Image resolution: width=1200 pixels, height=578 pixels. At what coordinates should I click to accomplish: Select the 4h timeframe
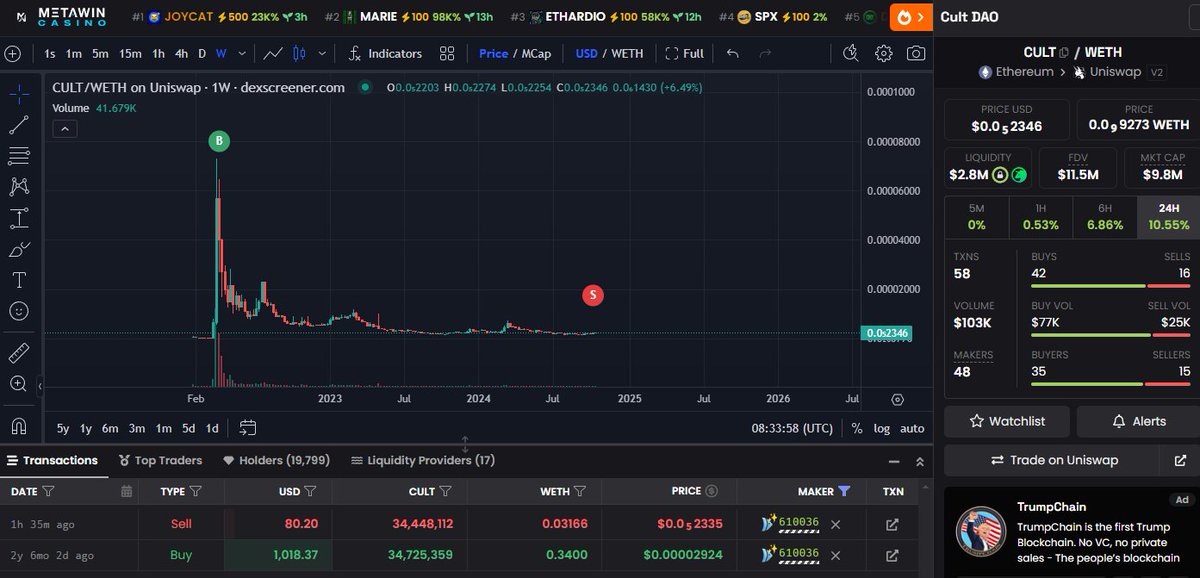click(x=181, y=53)
